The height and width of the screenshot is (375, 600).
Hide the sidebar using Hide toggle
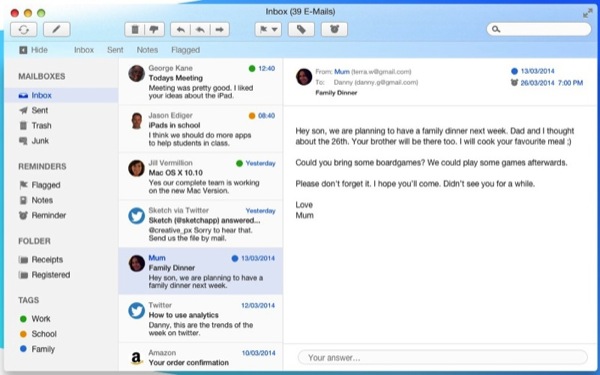click(x=34, y=50)
